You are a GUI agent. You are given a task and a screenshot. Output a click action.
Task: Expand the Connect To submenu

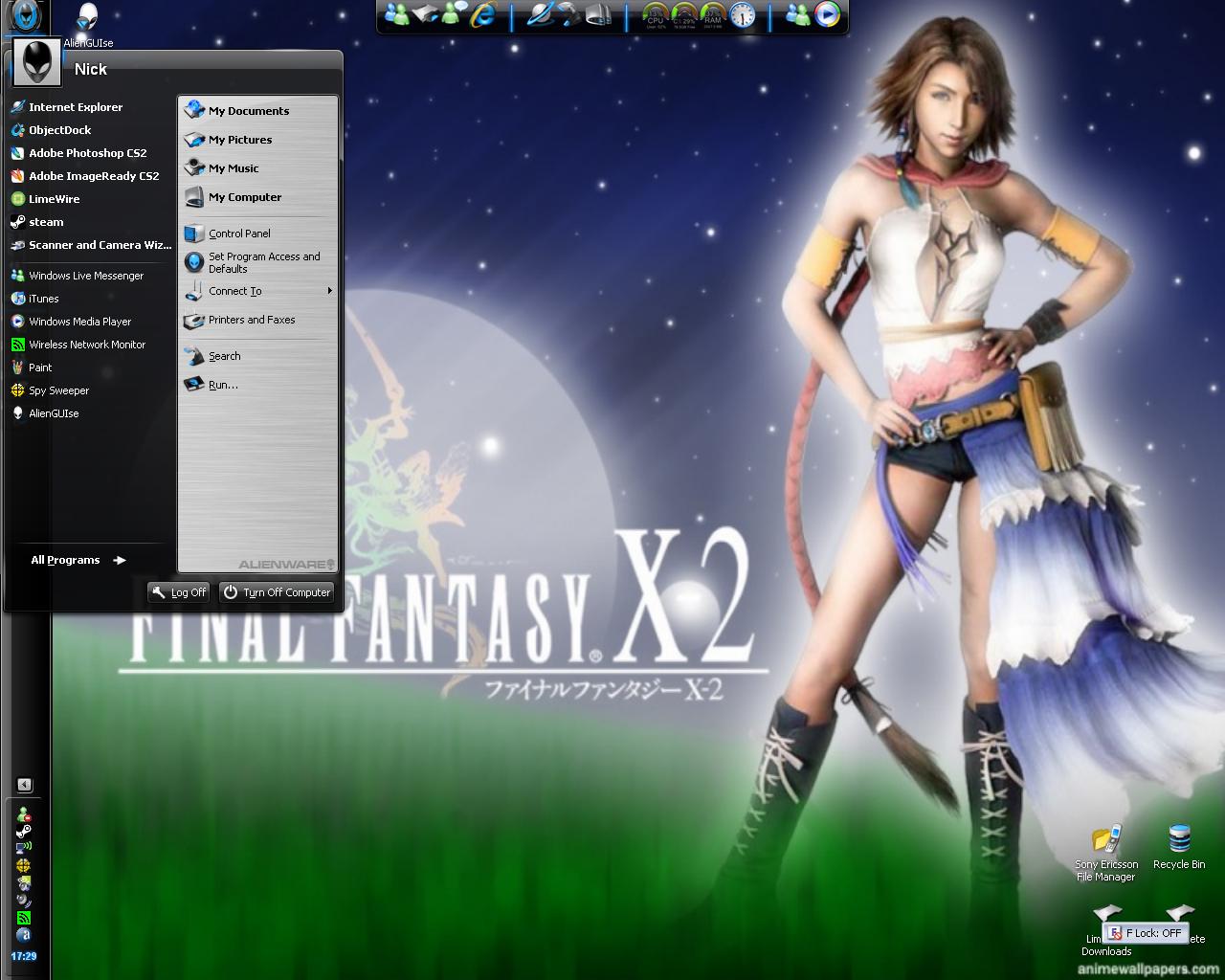[x=258, y=291]
